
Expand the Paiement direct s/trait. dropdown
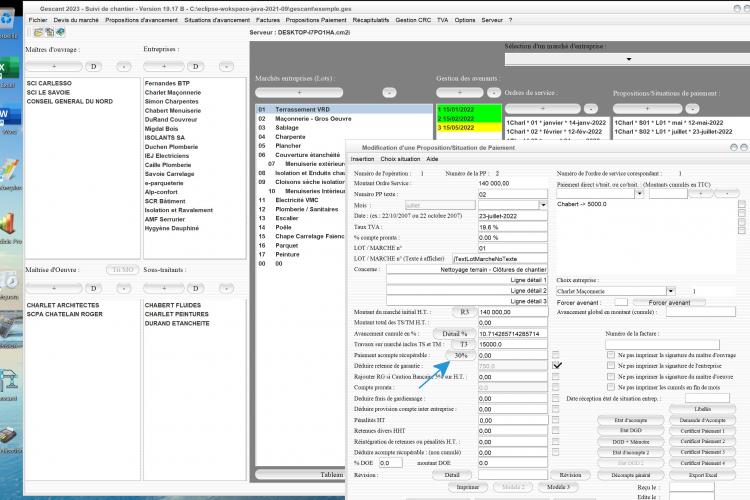640,193
